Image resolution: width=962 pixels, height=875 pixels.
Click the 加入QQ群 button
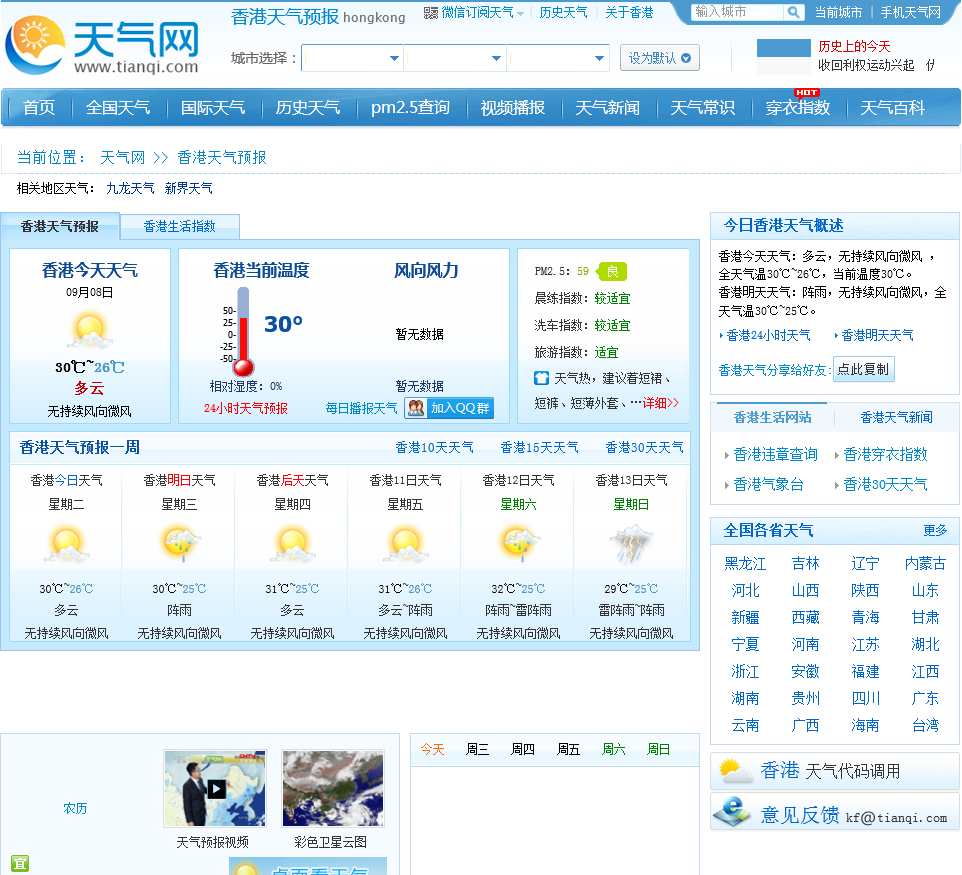click(449, 408)
